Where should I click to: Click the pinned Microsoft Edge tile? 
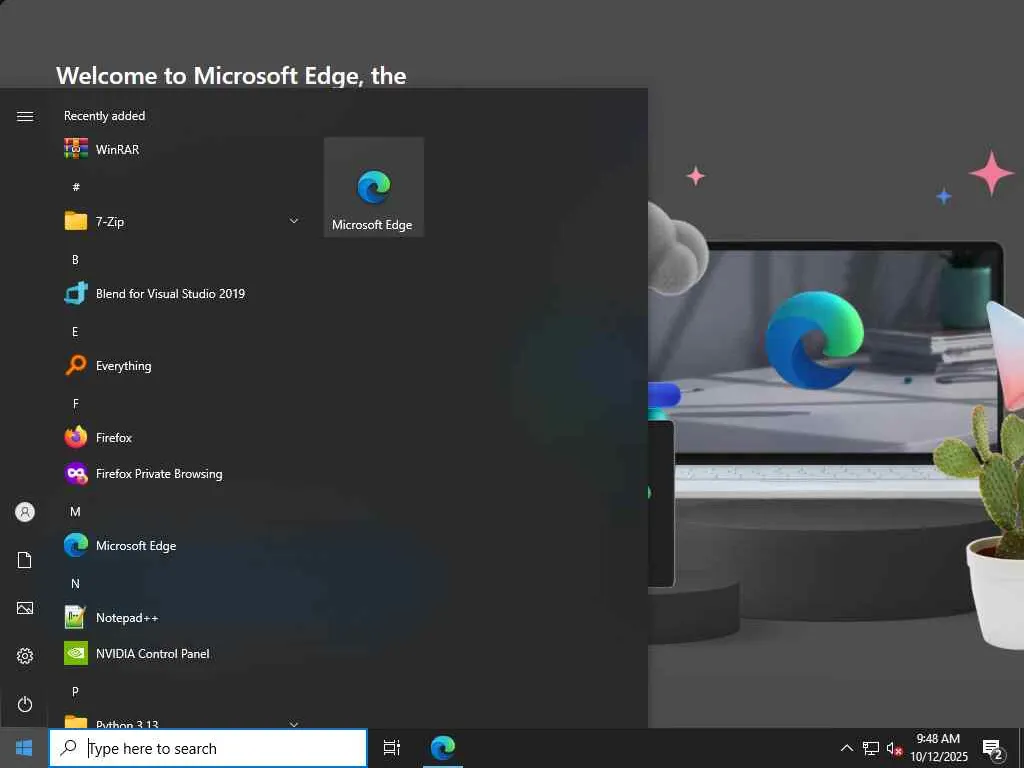coord(374,187)
